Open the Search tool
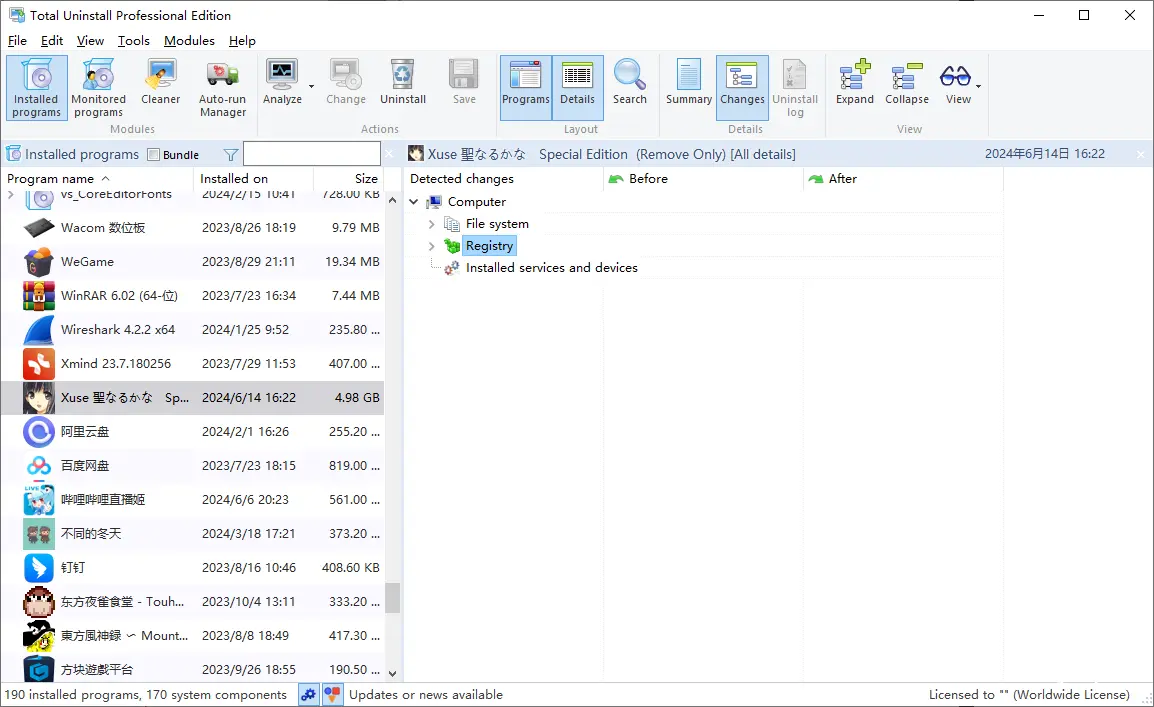The width and height of the screenshot is (1154, 707). click(629, 82)
